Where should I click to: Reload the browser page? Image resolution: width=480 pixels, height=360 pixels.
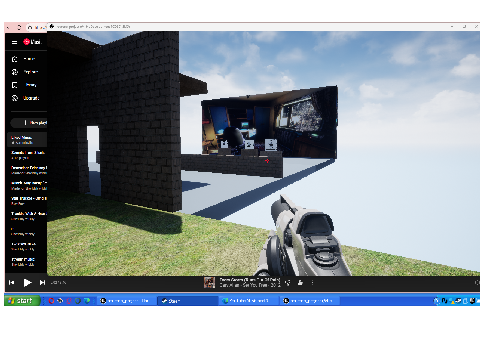pyautogui.click(x=19, y=27)
